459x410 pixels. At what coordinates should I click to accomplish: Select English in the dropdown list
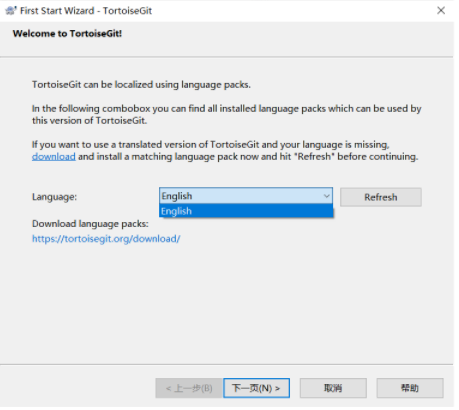246,211
